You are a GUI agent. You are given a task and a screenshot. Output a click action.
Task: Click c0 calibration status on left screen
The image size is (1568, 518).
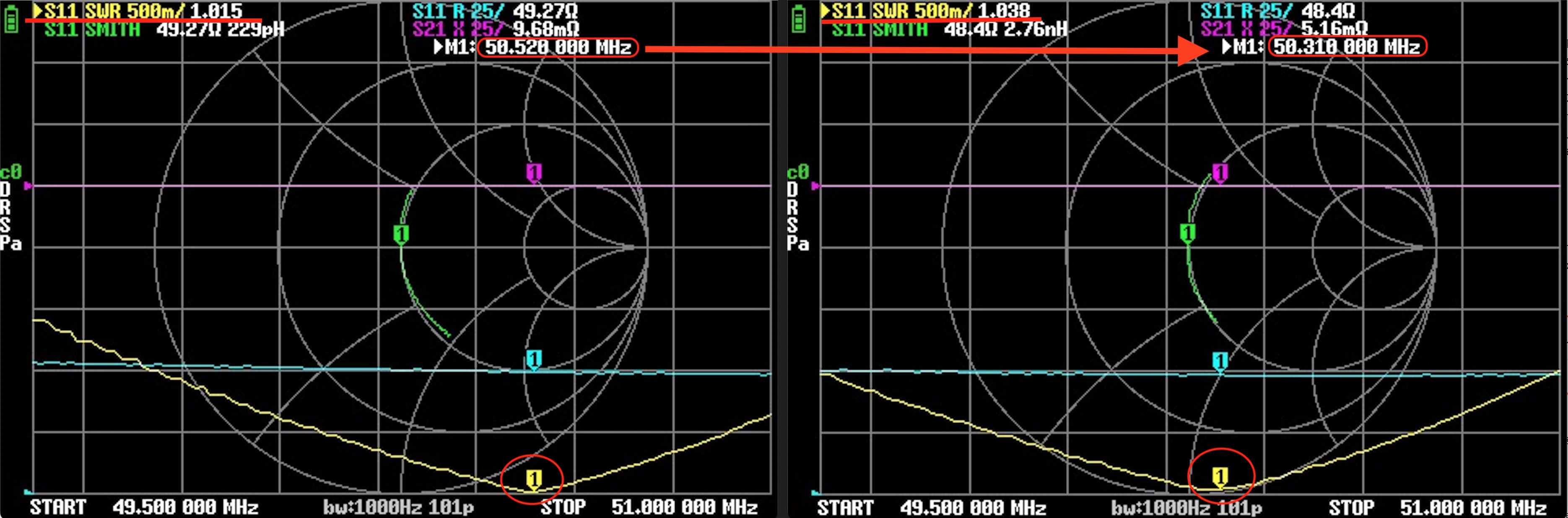point(11,172)
